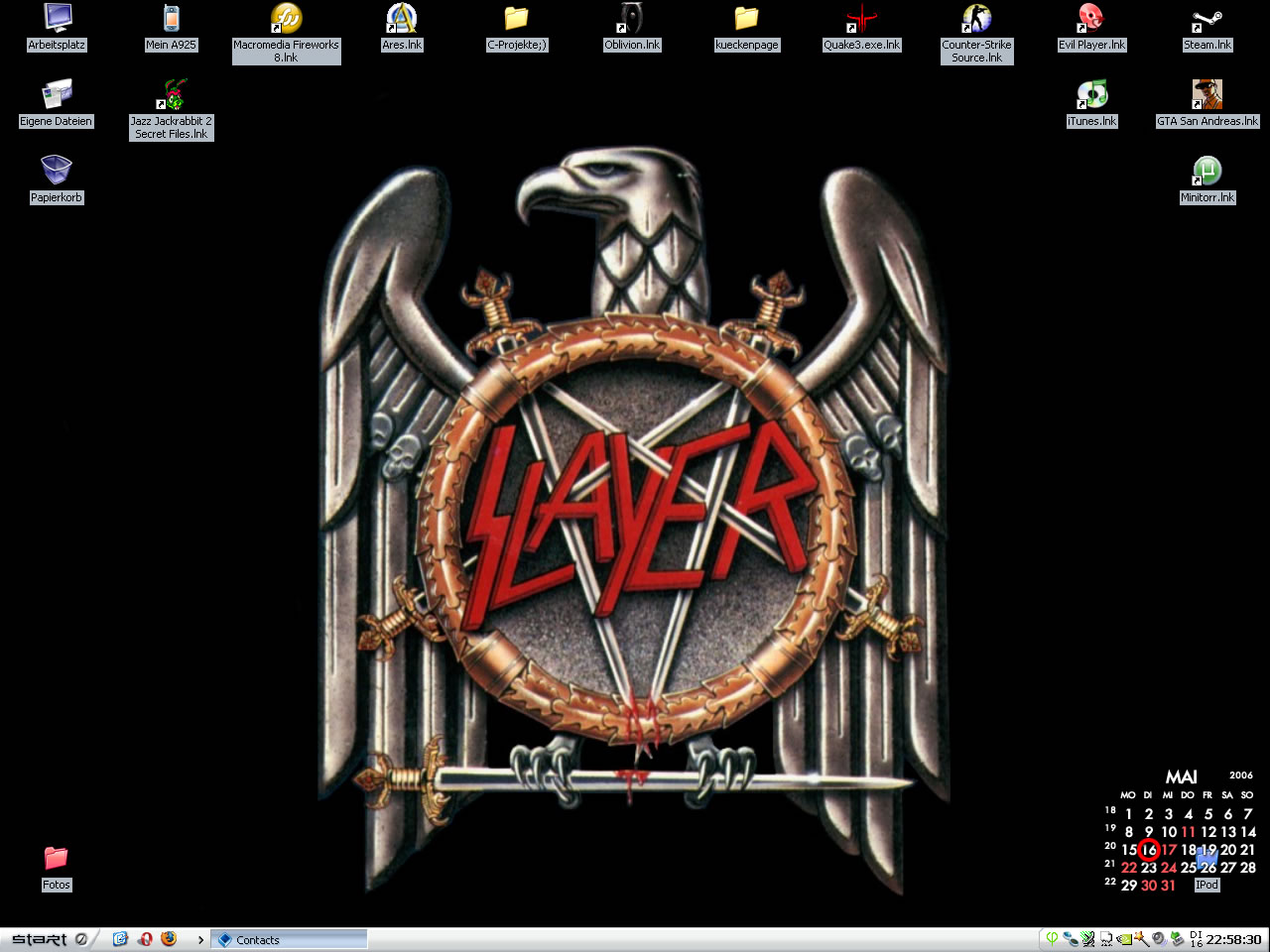Select the Minitorr desktop shortcut

1206,171
